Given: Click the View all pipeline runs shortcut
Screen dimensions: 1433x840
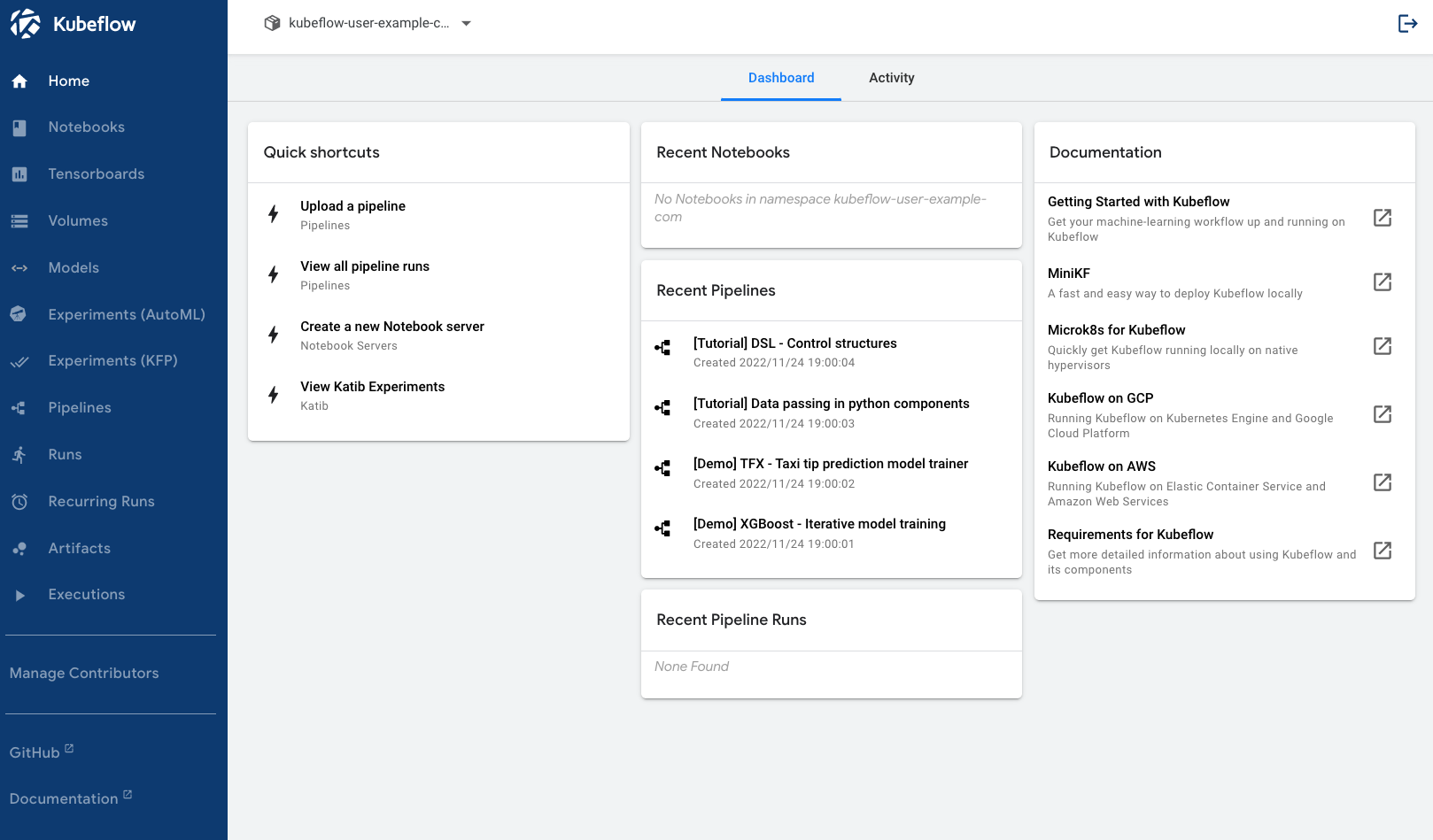Looking at the screenshot, I should [365, 266].
